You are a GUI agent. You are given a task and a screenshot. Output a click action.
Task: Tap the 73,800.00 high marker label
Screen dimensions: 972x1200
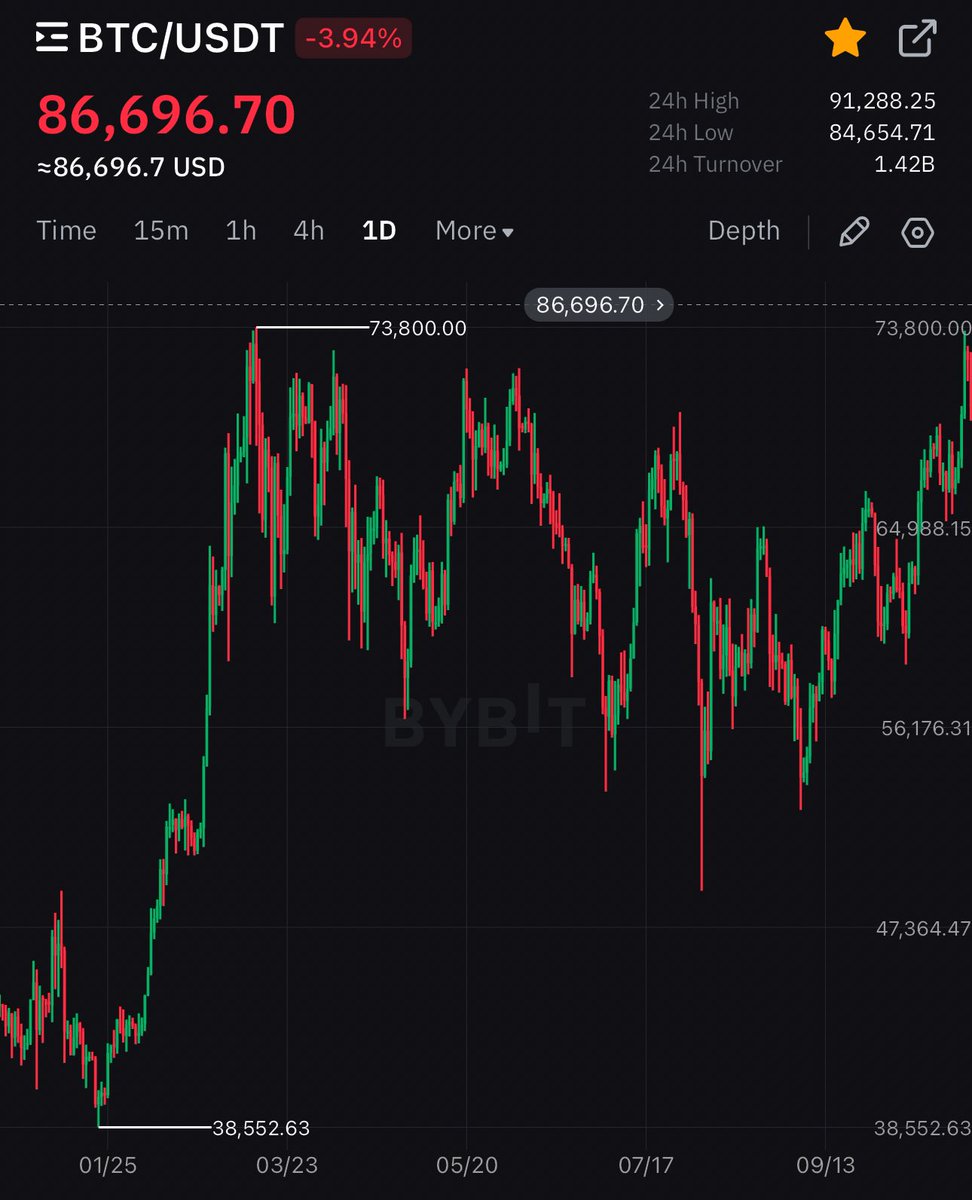click(x=418, y=328)
